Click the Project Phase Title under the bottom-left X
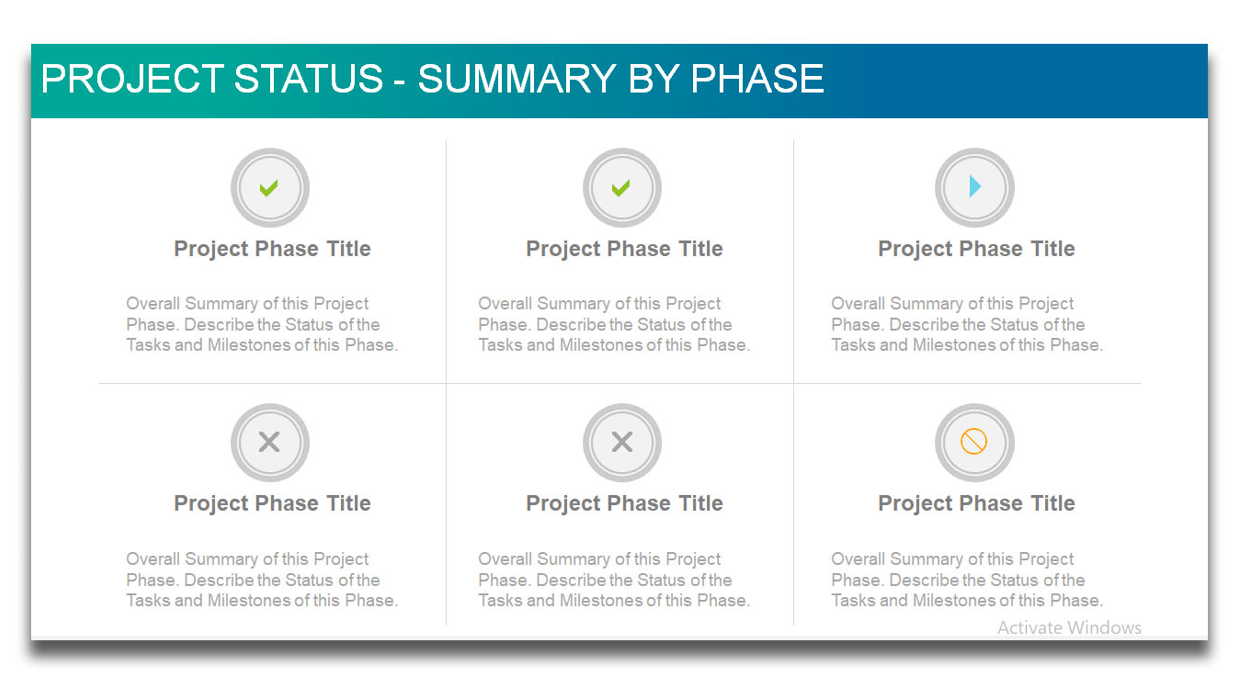 click(x=272, y=504)
